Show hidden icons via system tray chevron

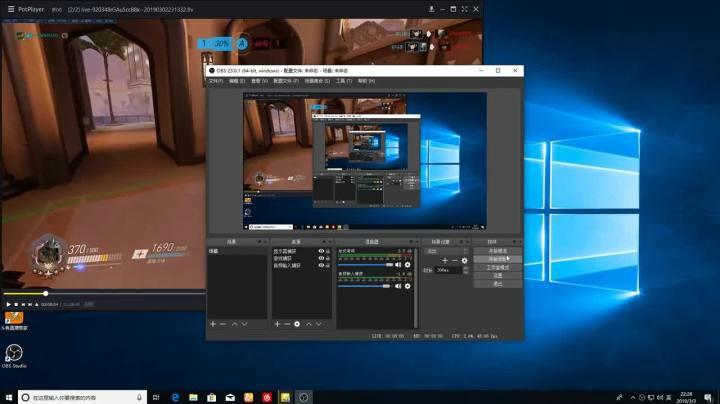[x=633, y=398]
